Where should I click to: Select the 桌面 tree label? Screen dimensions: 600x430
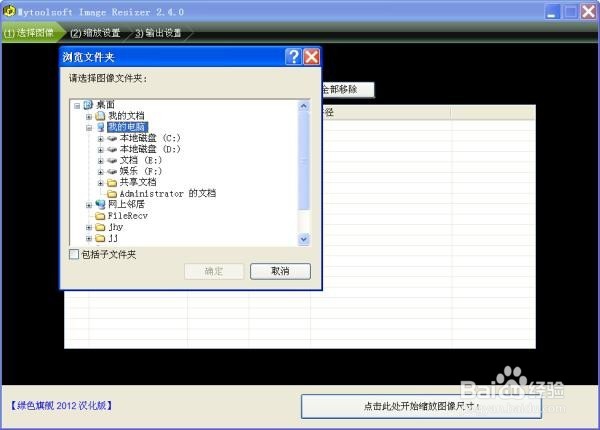click(105, 104)
